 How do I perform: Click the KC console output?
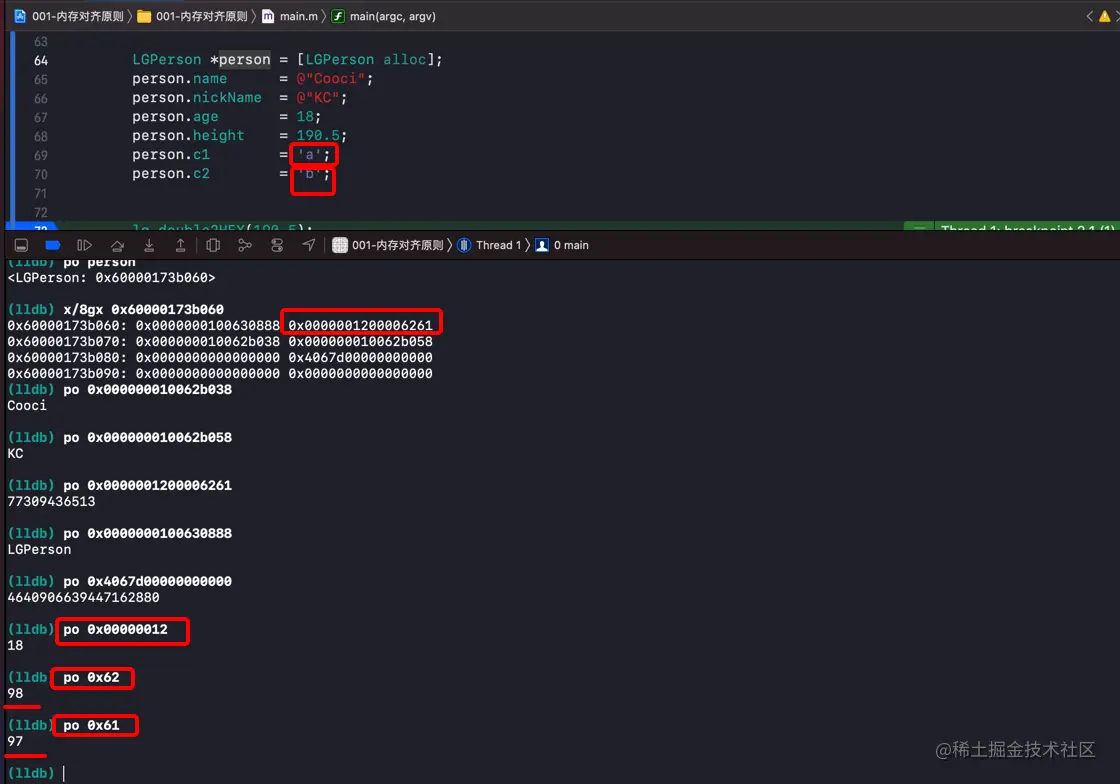click(16, 453)
